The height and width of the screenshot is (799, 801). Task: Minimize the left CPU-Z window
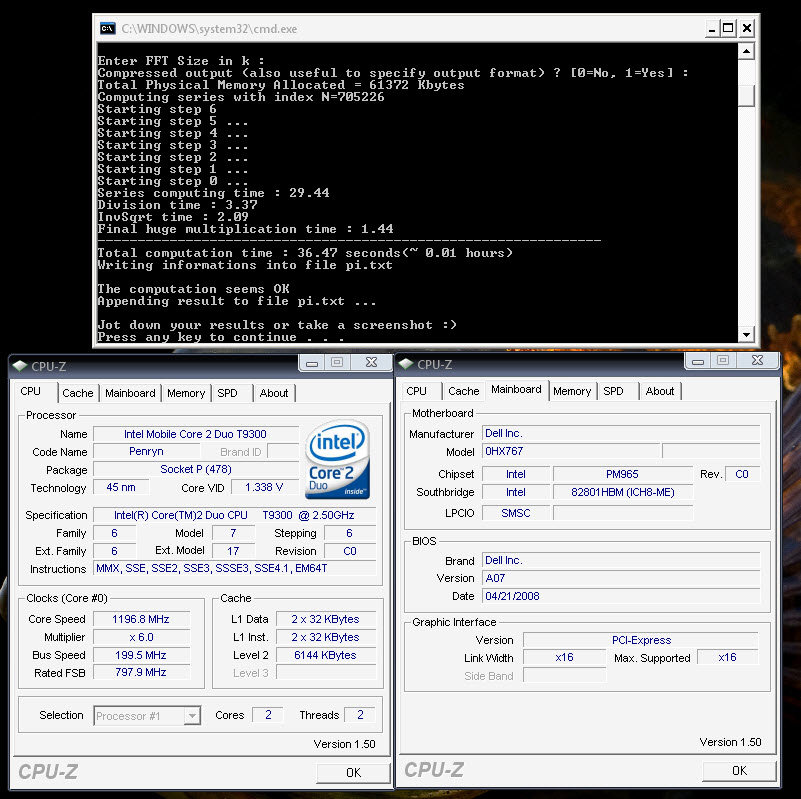pyautogui.click(x=312, y=363)
